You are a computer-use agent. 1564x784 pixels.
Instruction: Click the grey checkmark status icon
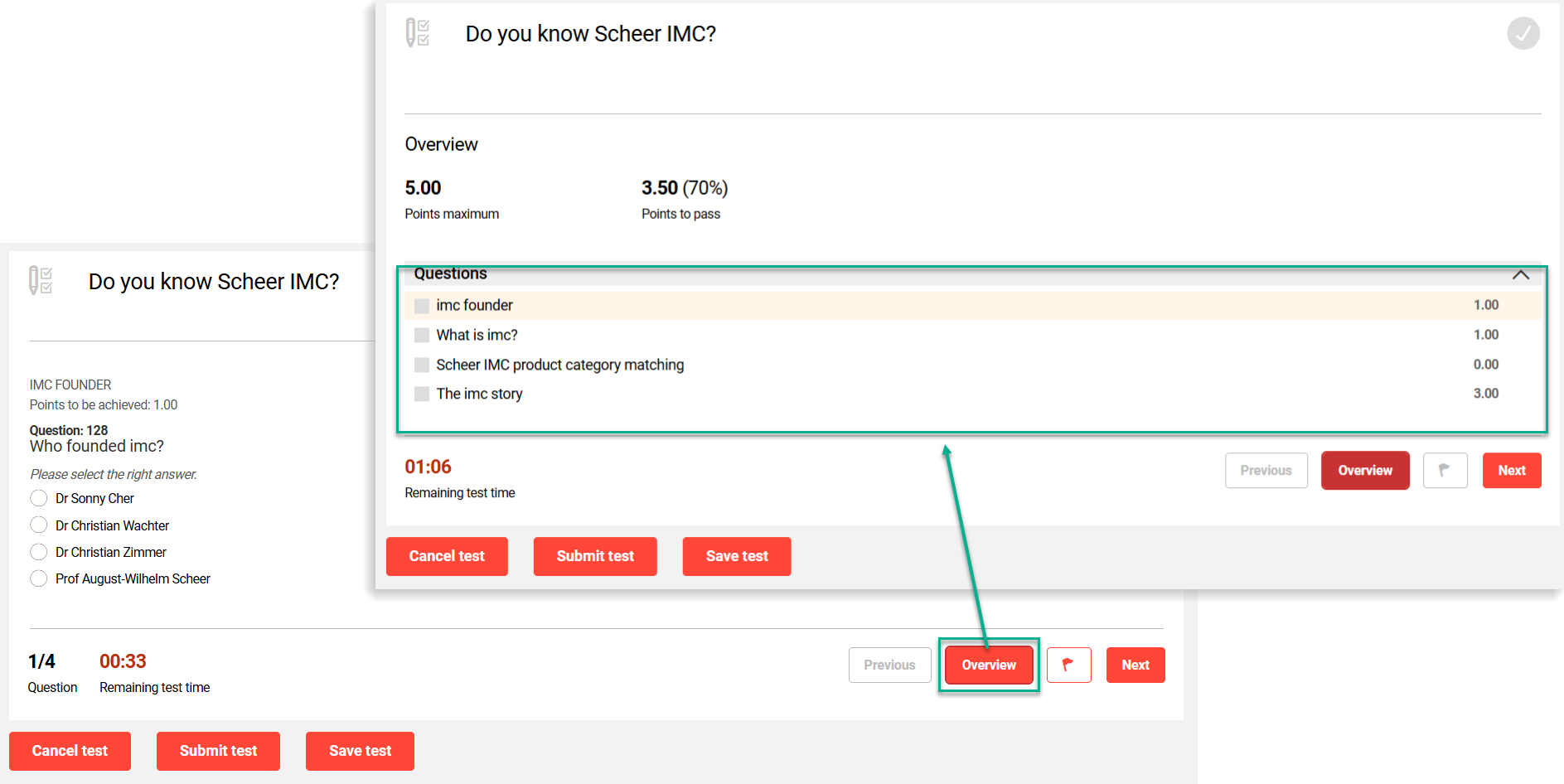pos(1523,33)
